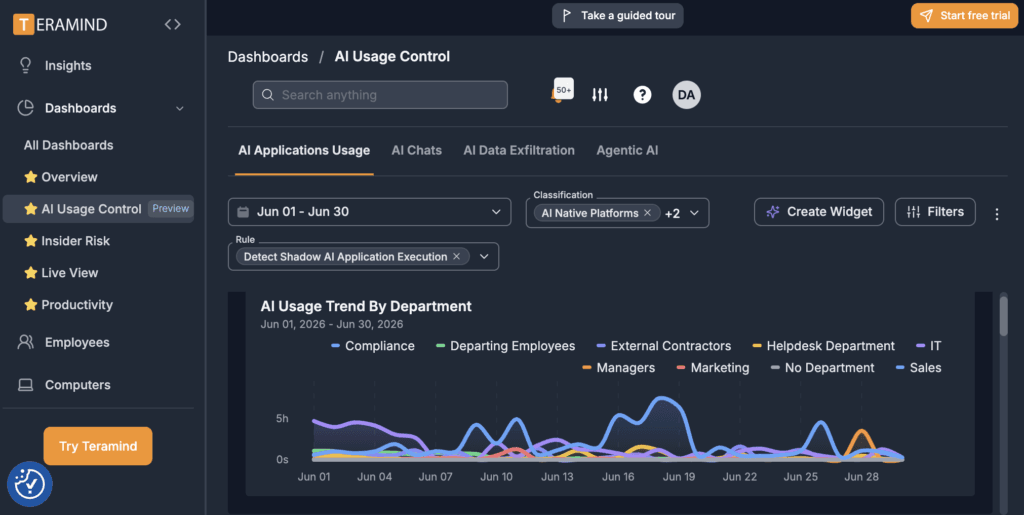Click the calendar icon in date range
The image size is (1024, 515).
point(243,212)
